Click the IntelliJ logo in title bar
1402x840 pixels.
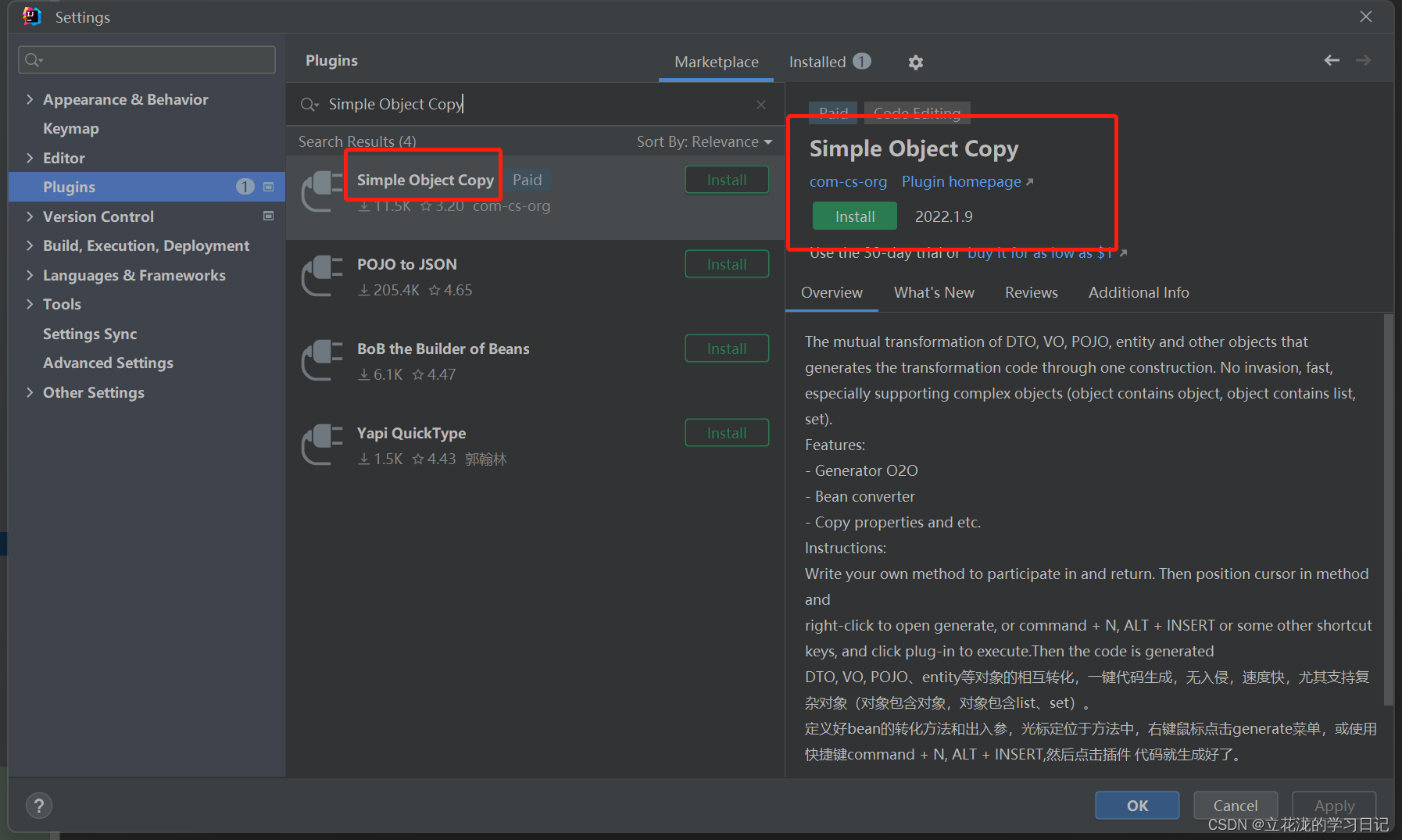pos(32,16)
